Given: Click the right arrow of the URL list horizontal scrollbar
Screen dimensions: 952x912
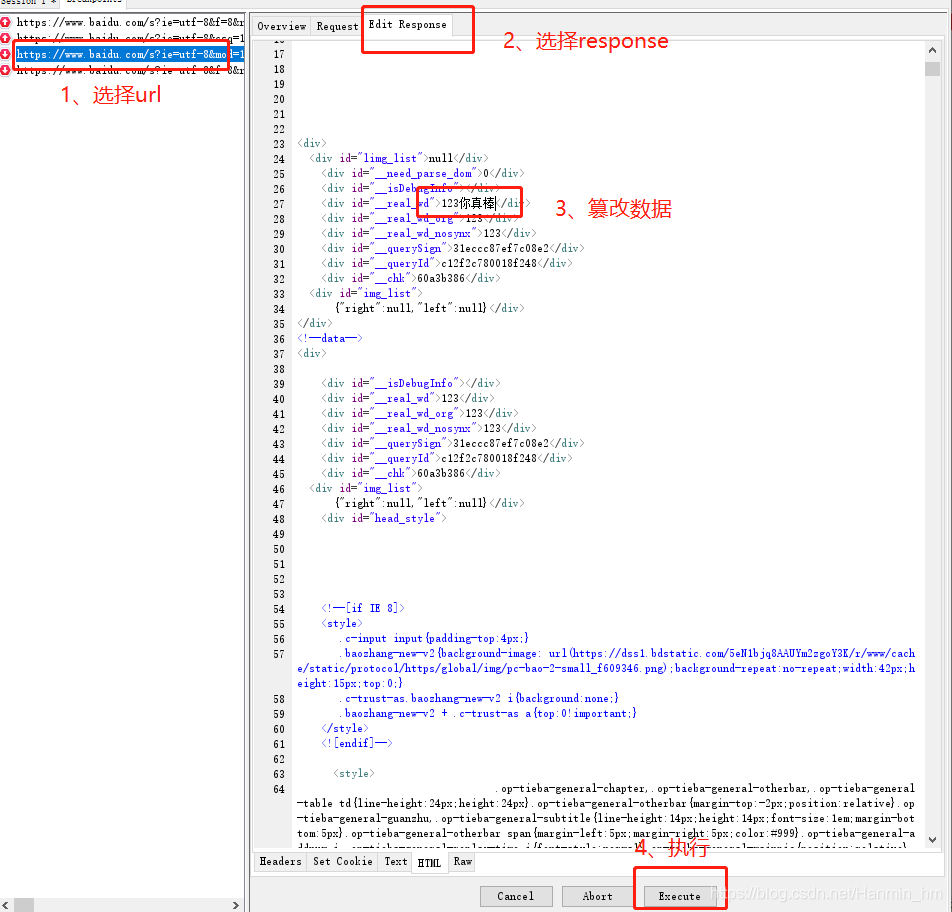Looking at the screenshot, I should (x=236, y=905).
